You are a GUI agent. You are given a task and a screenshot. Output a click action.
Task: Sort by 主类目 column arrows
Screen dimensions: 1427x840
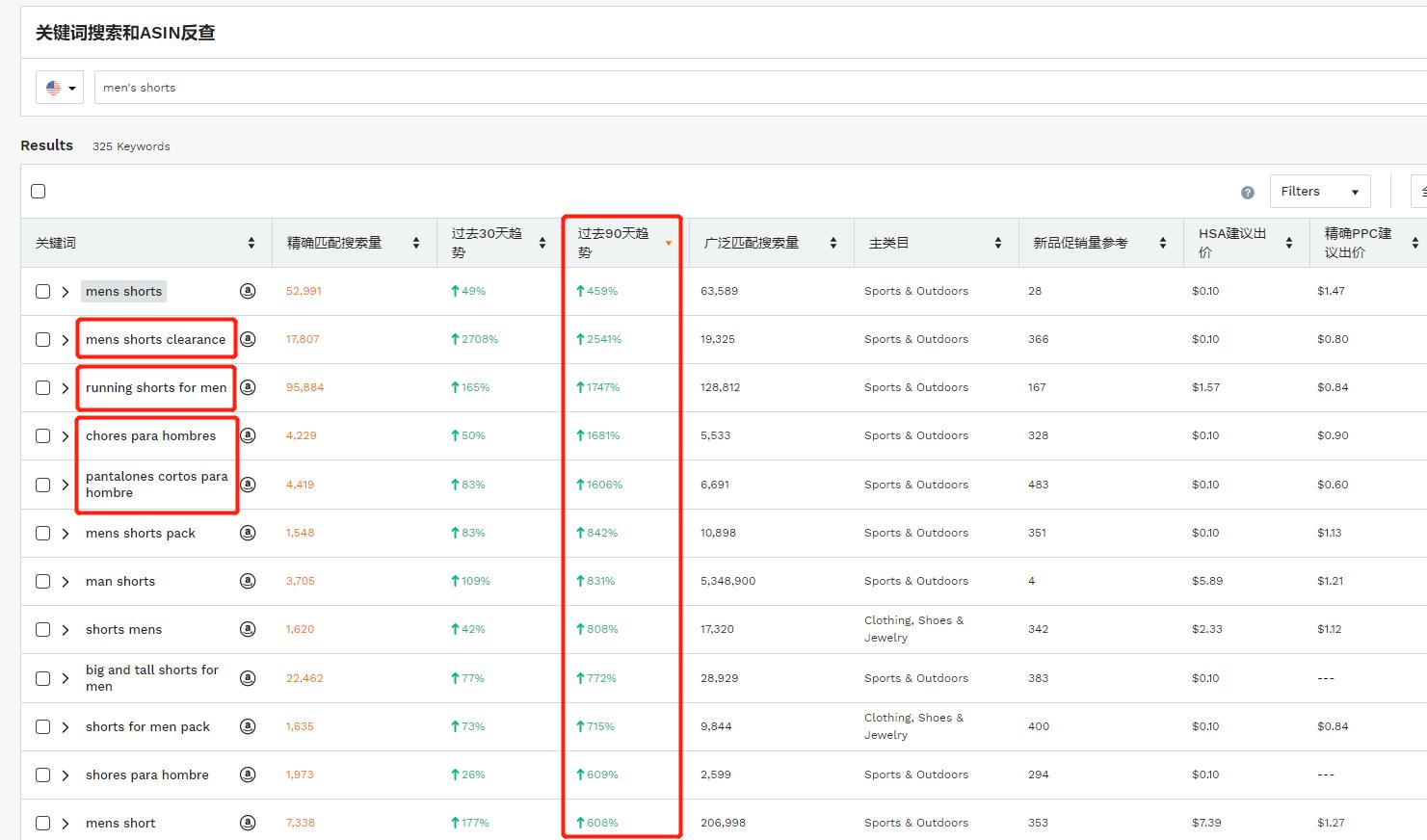pyautogui.click(x=998, y=244)
